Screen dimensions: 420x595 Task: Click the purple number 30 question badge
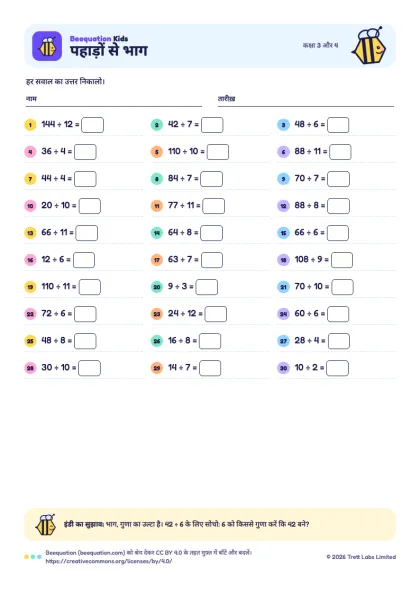point(283,368)
